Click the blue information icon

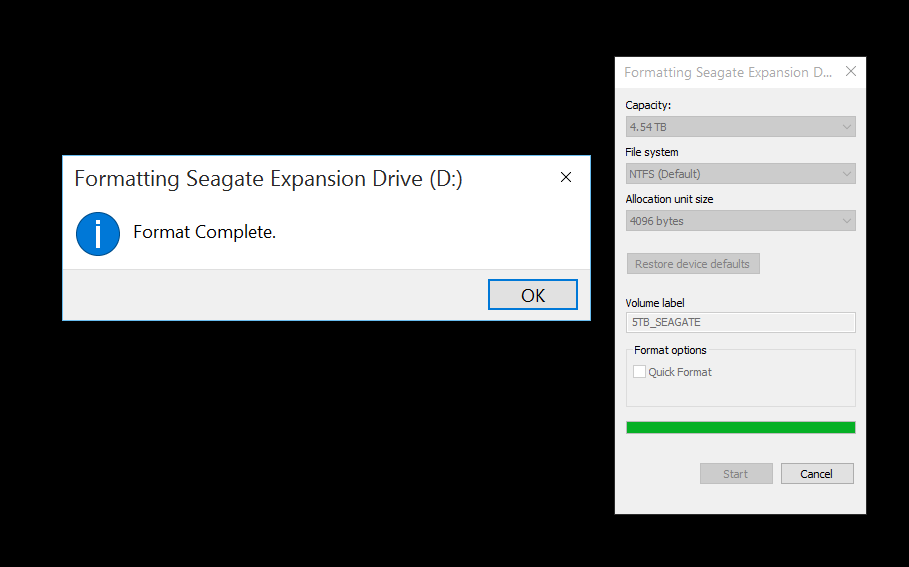tap(98, 233)
